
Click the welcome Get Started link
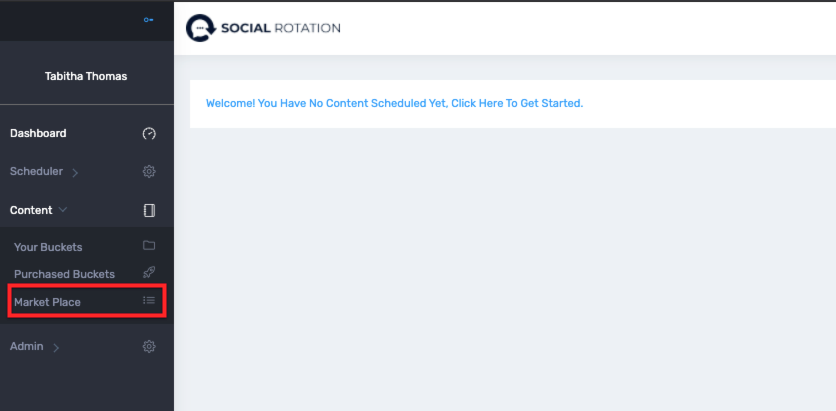tap(395, 103)
